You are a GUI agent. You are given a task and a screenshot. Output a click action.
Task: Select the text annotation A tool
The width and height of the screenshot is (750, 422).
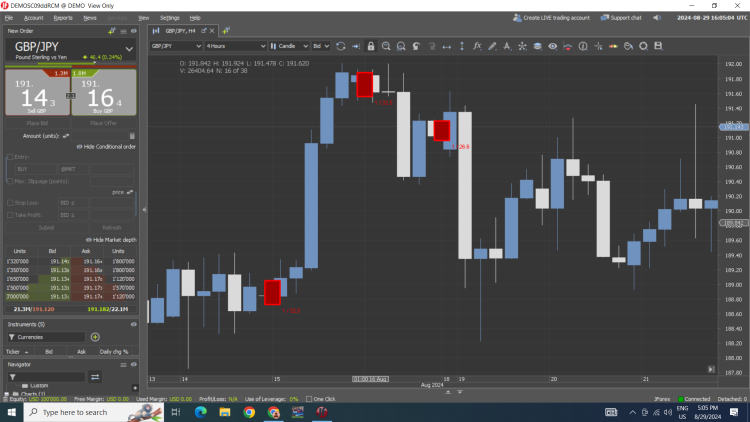pyautogui.click(x=507, y=46)
